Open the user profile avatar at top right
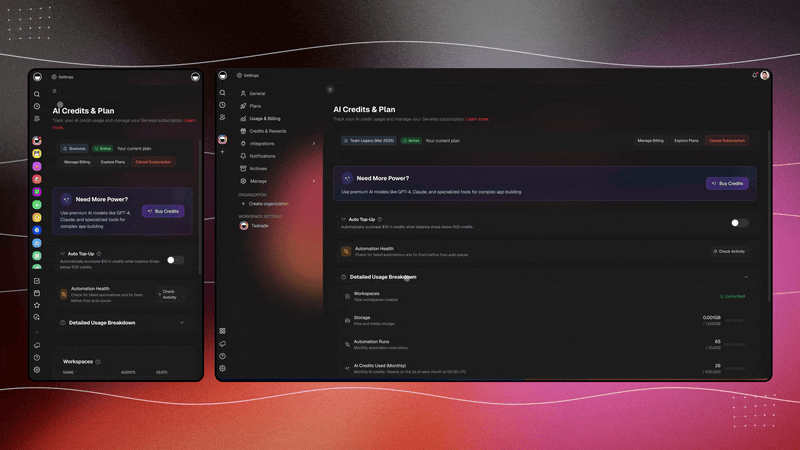The width and height of the screenshot is (800, 450). (x=765, y=75)
